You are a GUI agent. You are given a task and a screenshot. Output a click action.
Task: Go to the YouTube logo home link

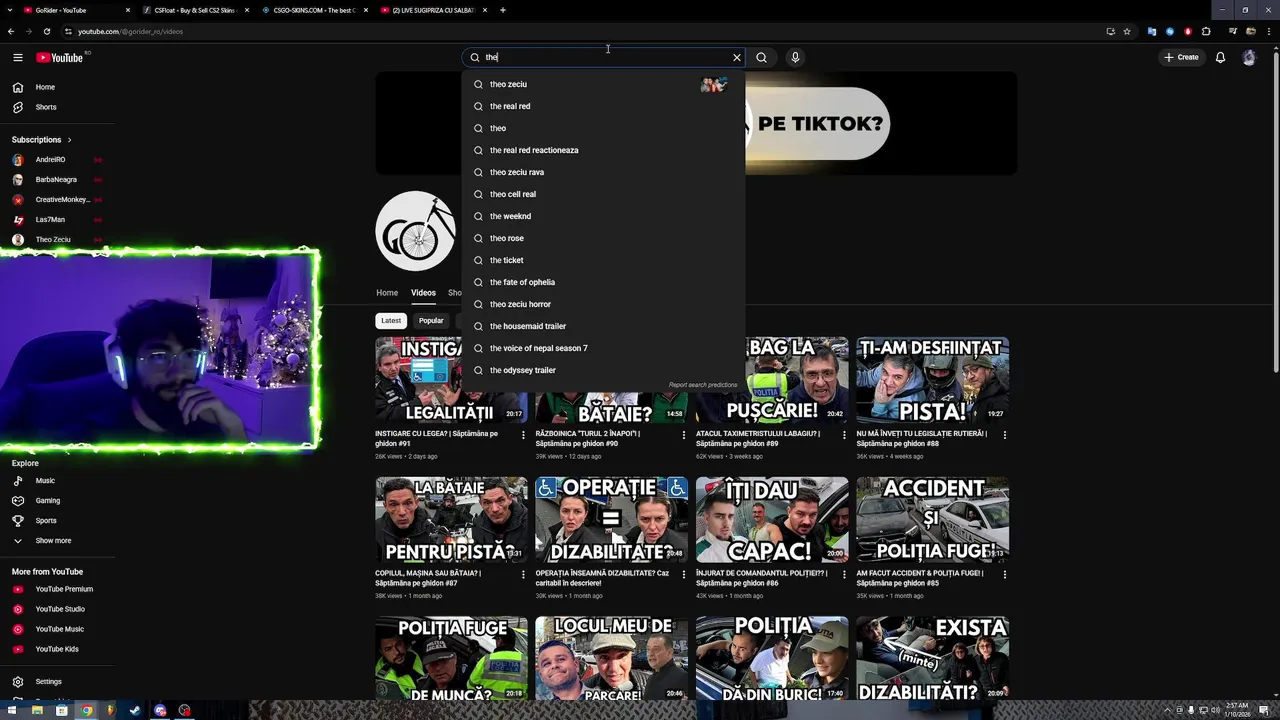point(61,57)
